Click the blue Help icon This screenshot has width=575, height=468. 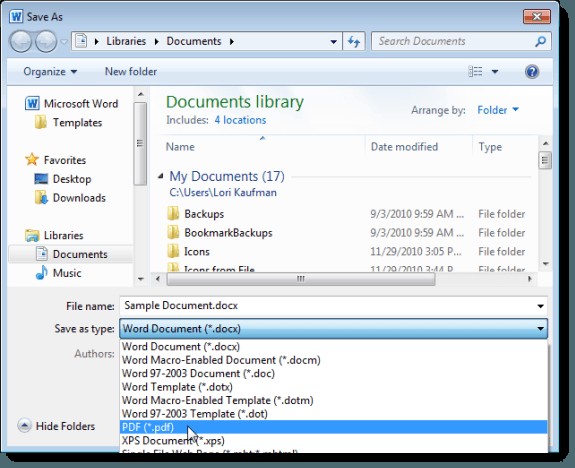click(x=531, y=72)
